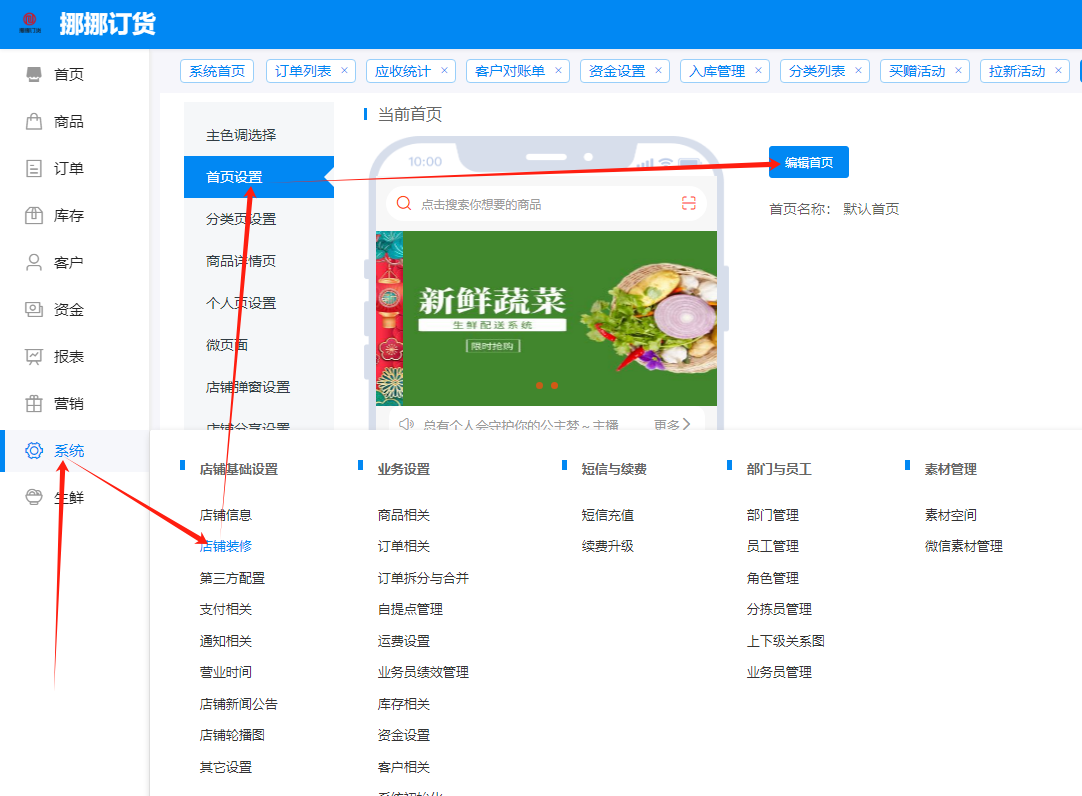Screen dimensions: 1082x796
Task: Click the 库存 inventory box icon
Action: 34,216
